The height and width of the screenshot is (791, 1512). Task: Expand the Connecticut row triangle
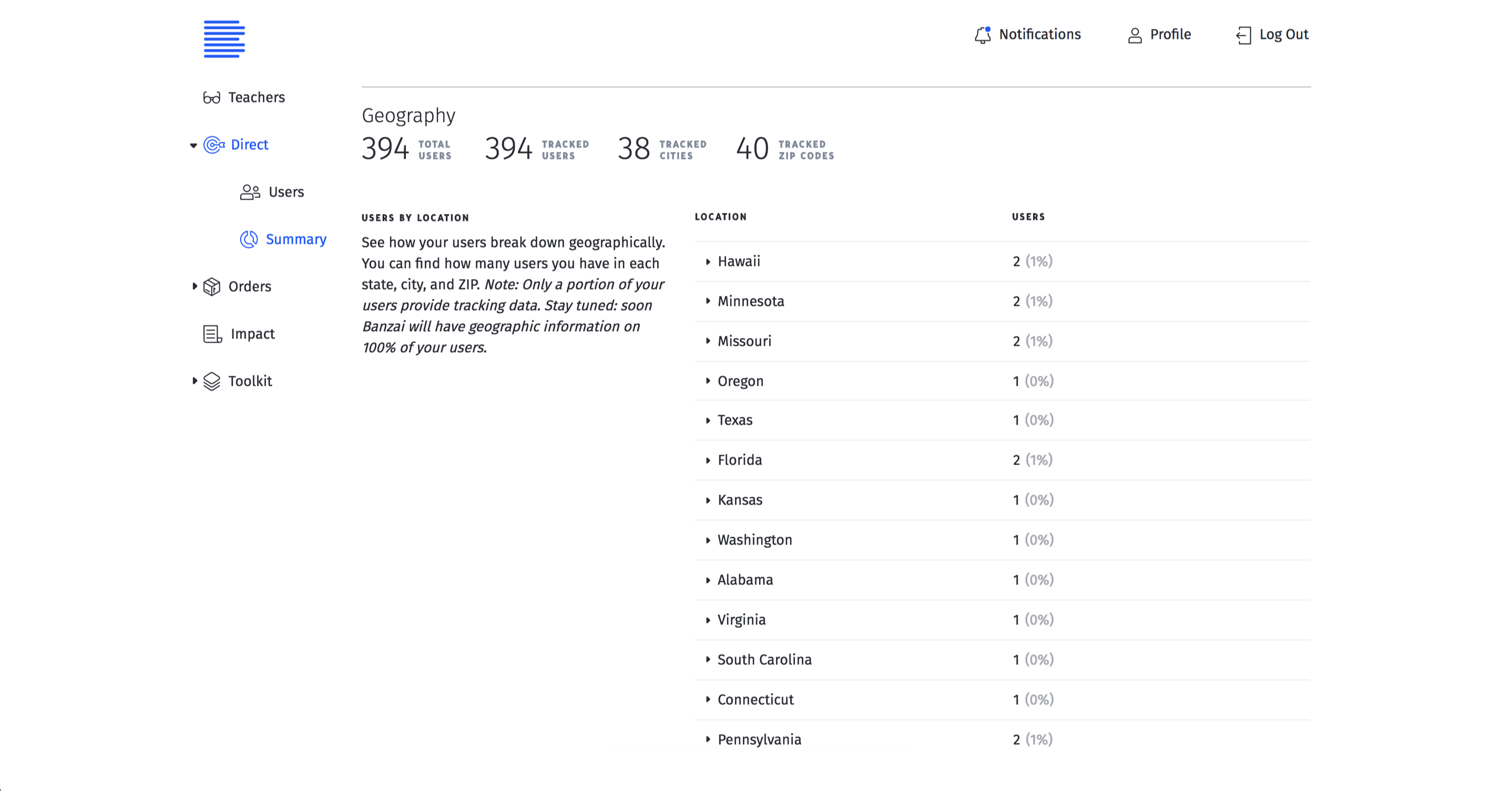point(708,700)
